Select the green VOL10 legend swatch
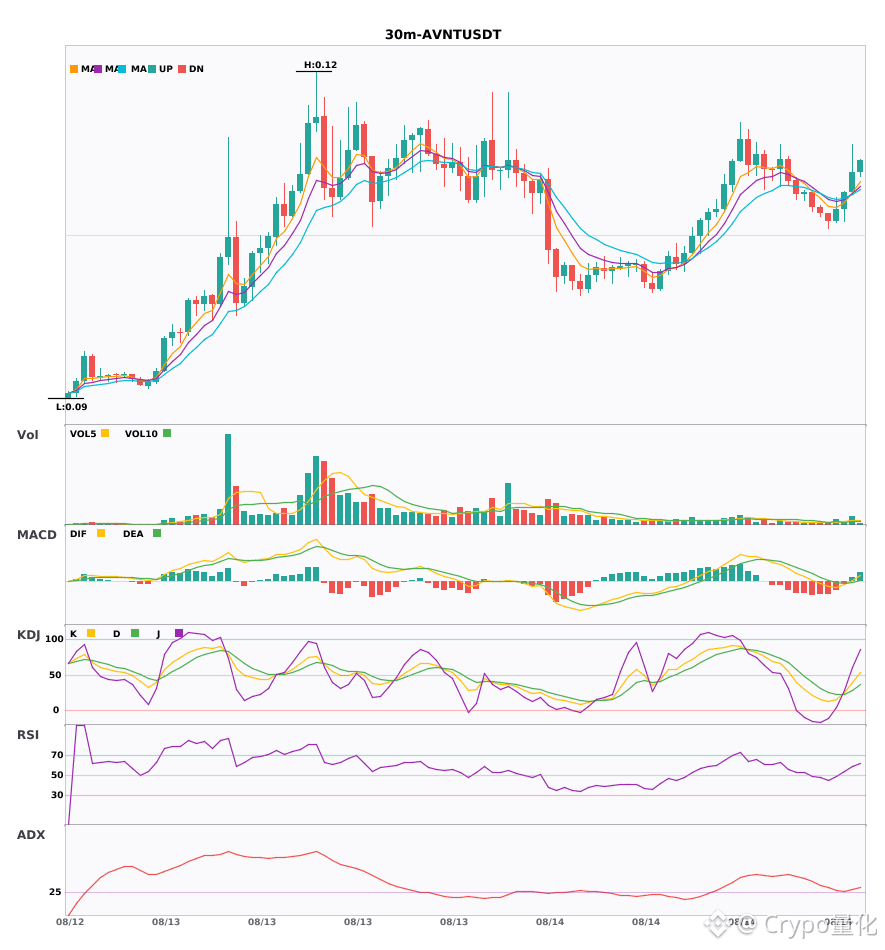Image resolution: width=885 pixels, height=950 pixels. click(167, 433)
